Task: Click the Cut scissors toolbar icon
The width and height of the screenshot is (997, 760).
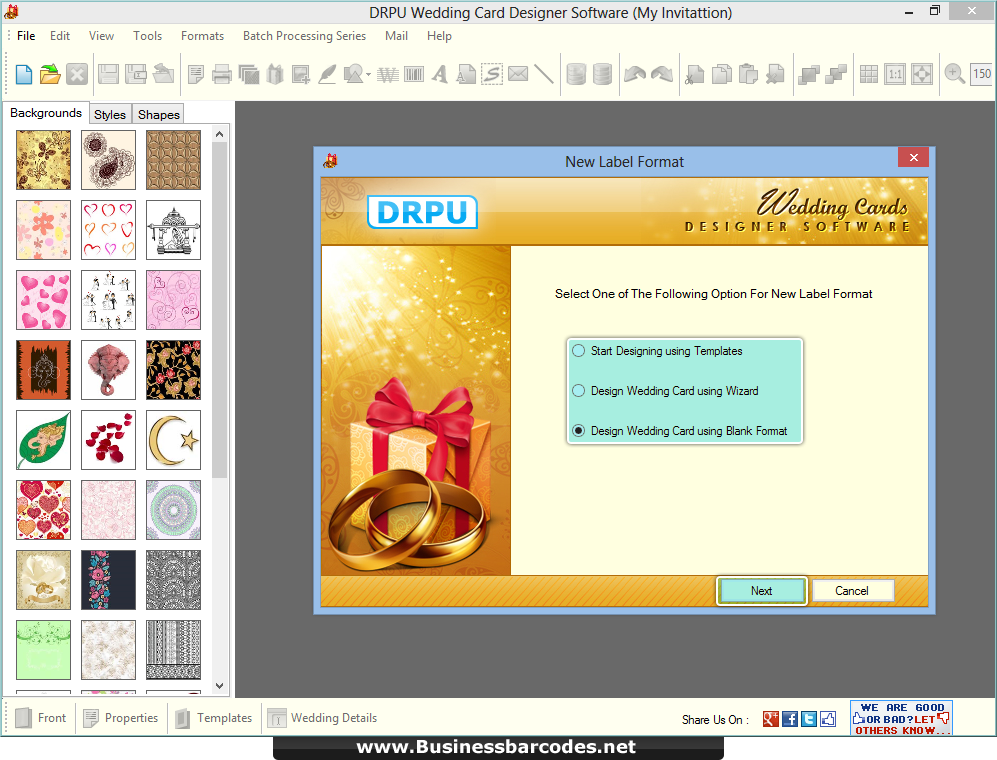Action: point(694,74)
